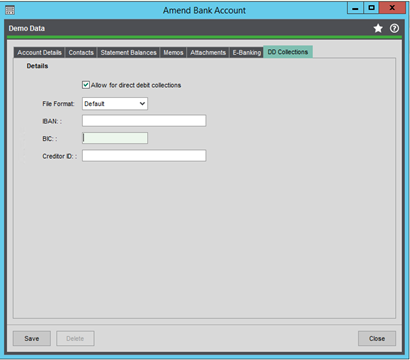Click the Creditor ID text box

(144, 156)
